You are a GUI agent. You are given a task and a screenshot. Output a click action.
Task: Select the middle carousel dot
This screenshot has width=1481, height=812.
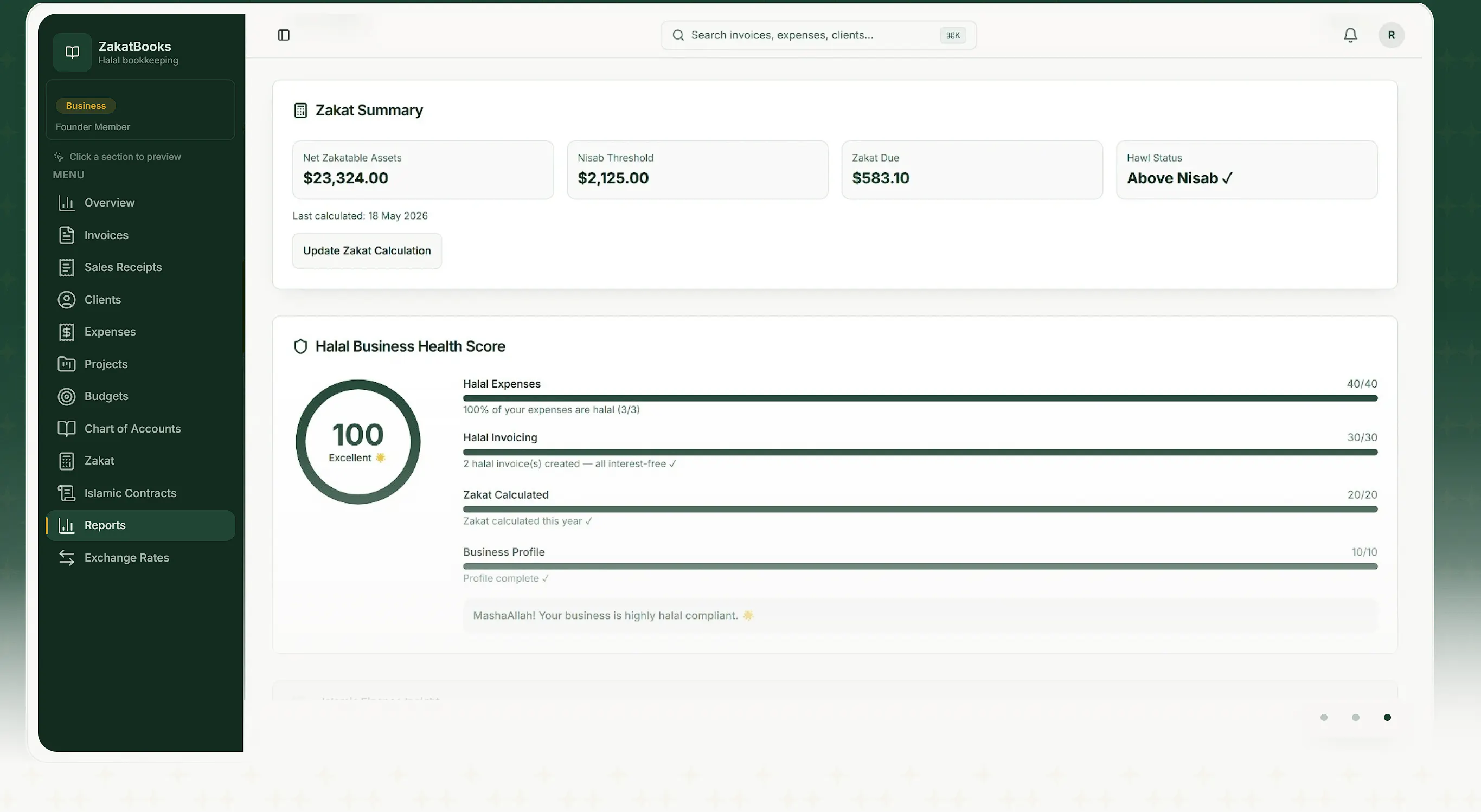coord(1355,717)
